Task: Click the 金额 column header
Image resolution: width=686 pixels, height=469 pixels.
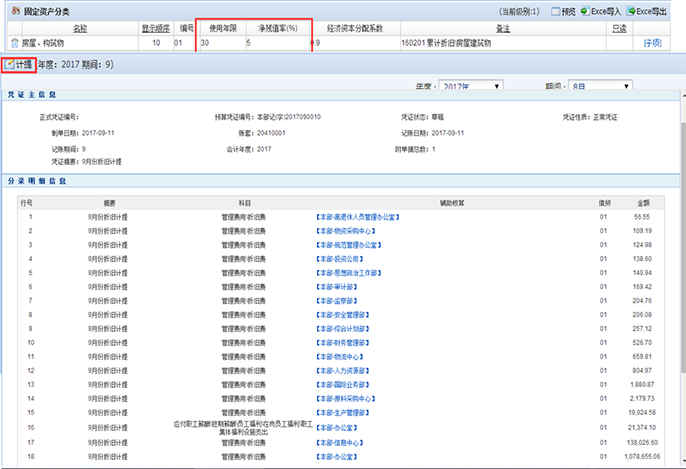Action: click(643, 203)
